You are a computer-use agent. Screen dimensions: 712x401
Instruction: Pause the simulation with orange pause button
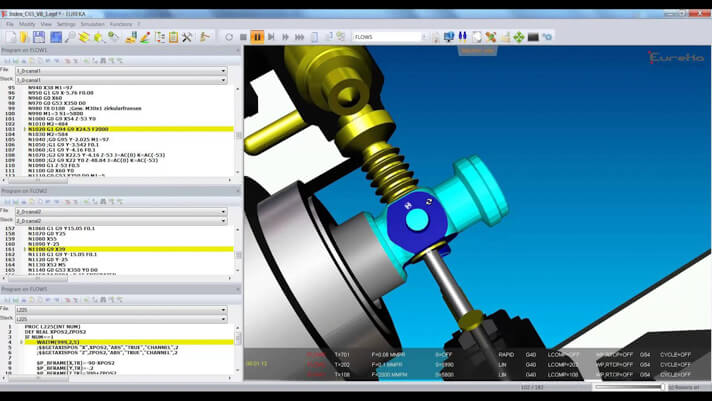pos(257,37)
